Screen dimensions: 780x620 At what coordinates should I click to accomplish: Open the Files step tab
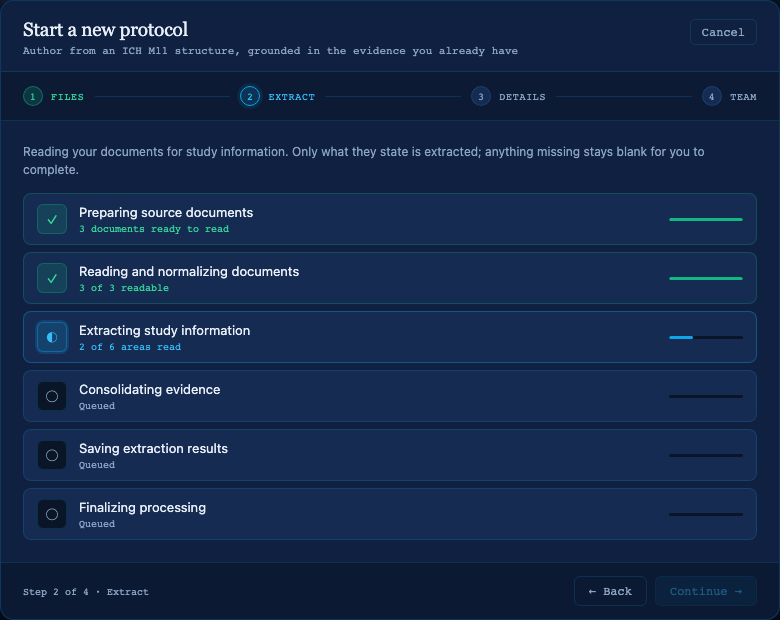[x=53, y=97]
